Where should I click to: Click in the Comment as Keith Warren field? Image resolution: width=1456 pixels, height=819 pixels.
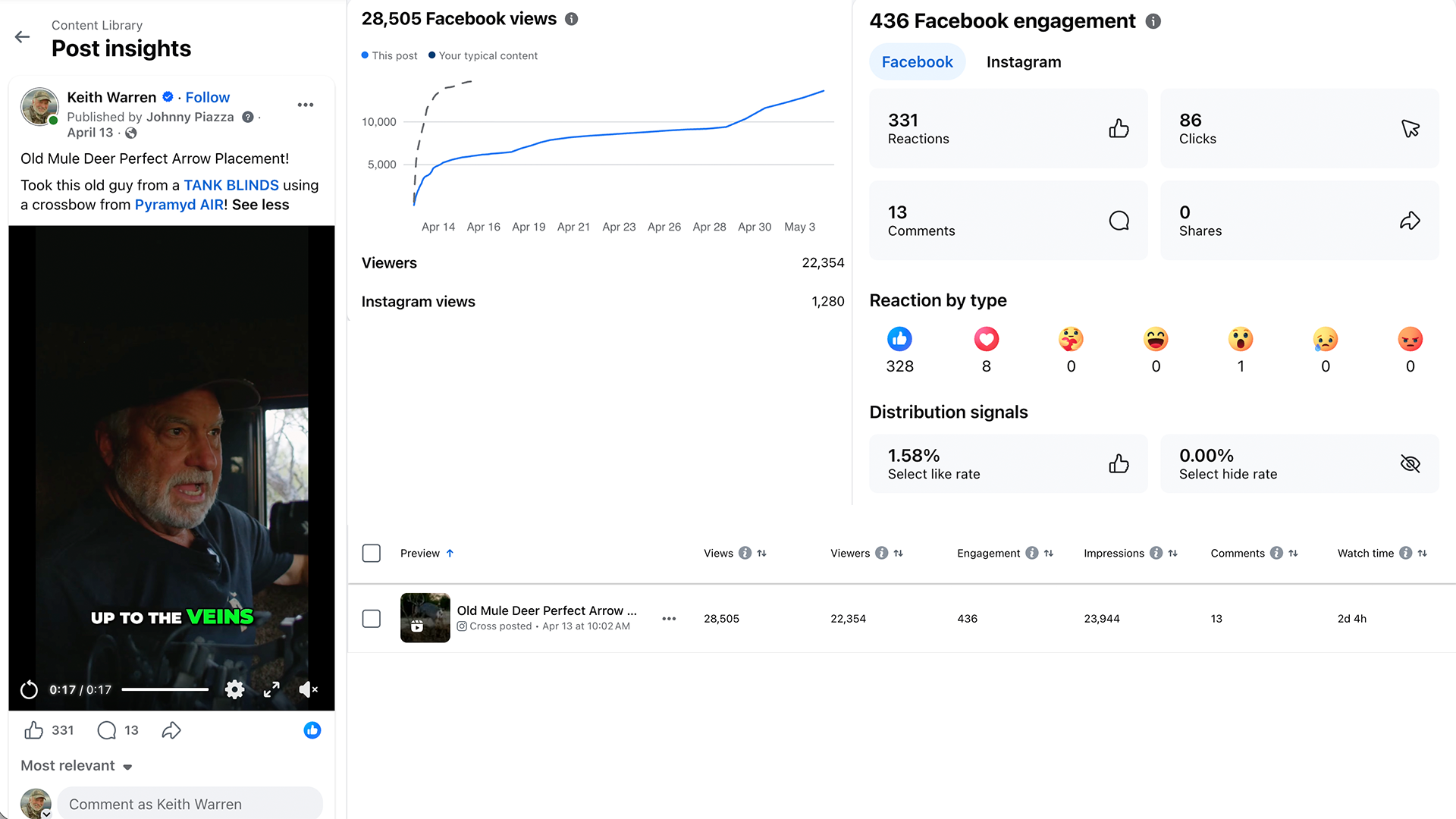click(x=190, y=804)
